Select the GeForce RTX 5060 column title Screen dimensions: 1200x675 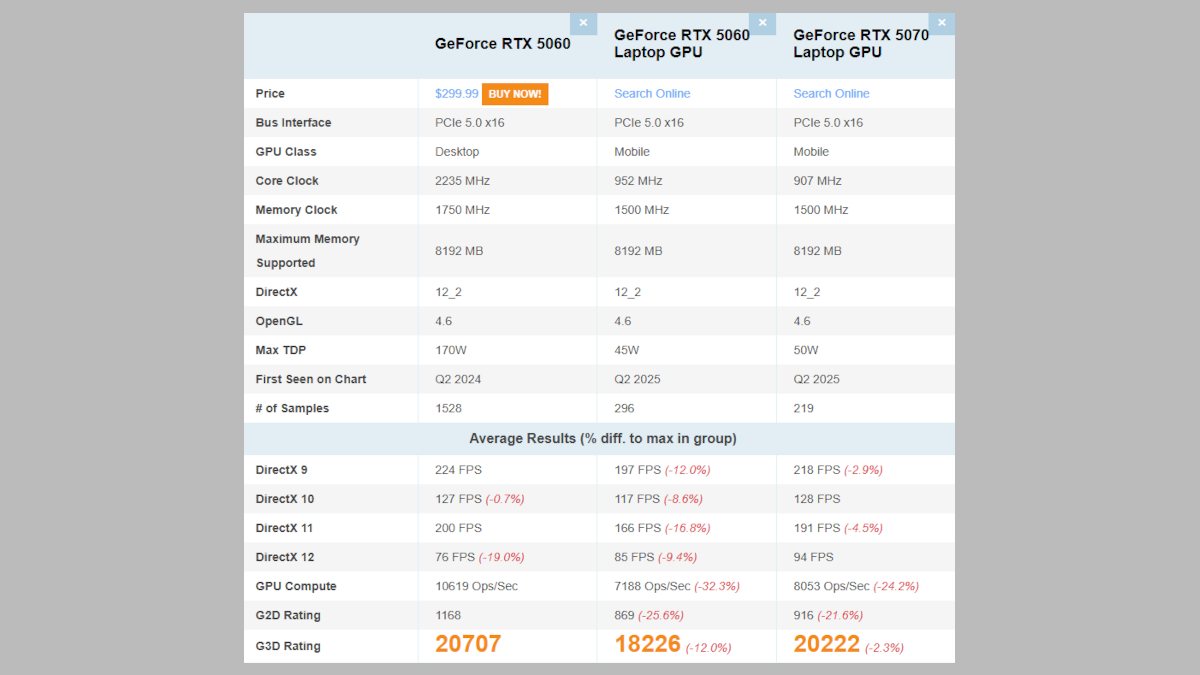502,44
